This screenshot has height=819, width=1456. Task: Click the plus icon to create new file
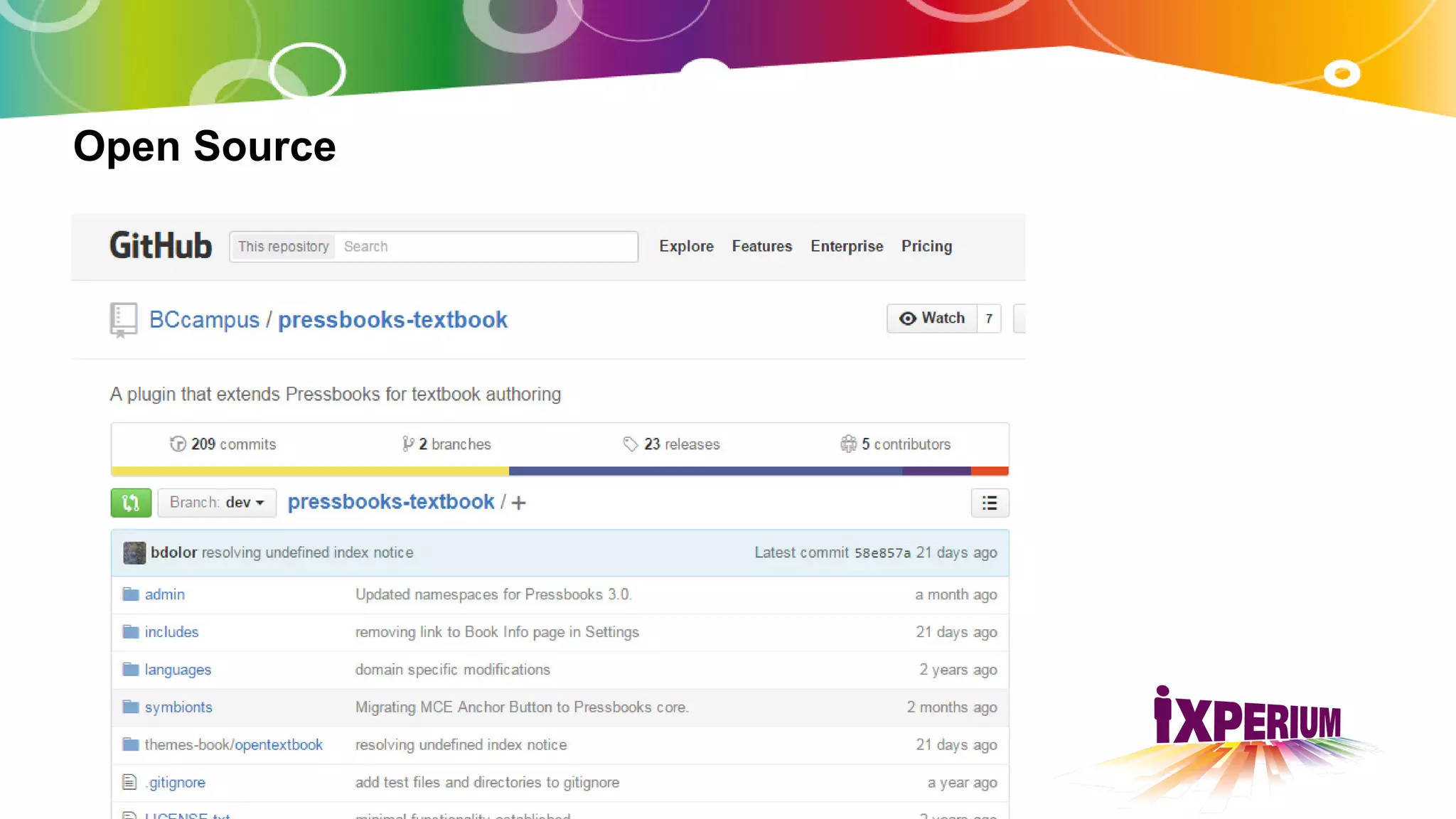pos(519,503)
